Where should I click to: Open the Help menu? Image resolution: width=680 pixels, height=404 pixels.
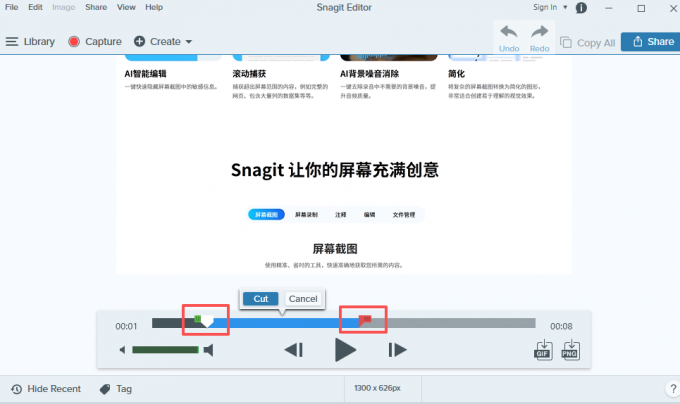click(x=154, y=7)
